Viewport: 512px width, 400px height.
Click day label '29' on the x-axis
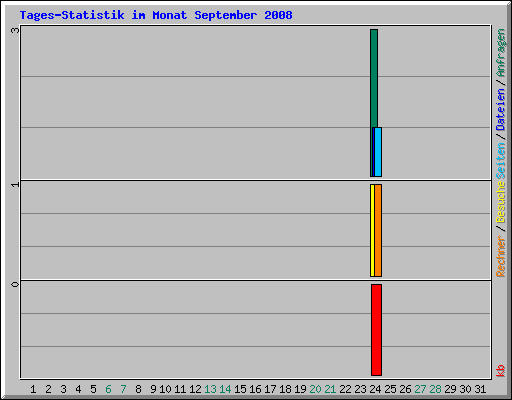point(450,389)
